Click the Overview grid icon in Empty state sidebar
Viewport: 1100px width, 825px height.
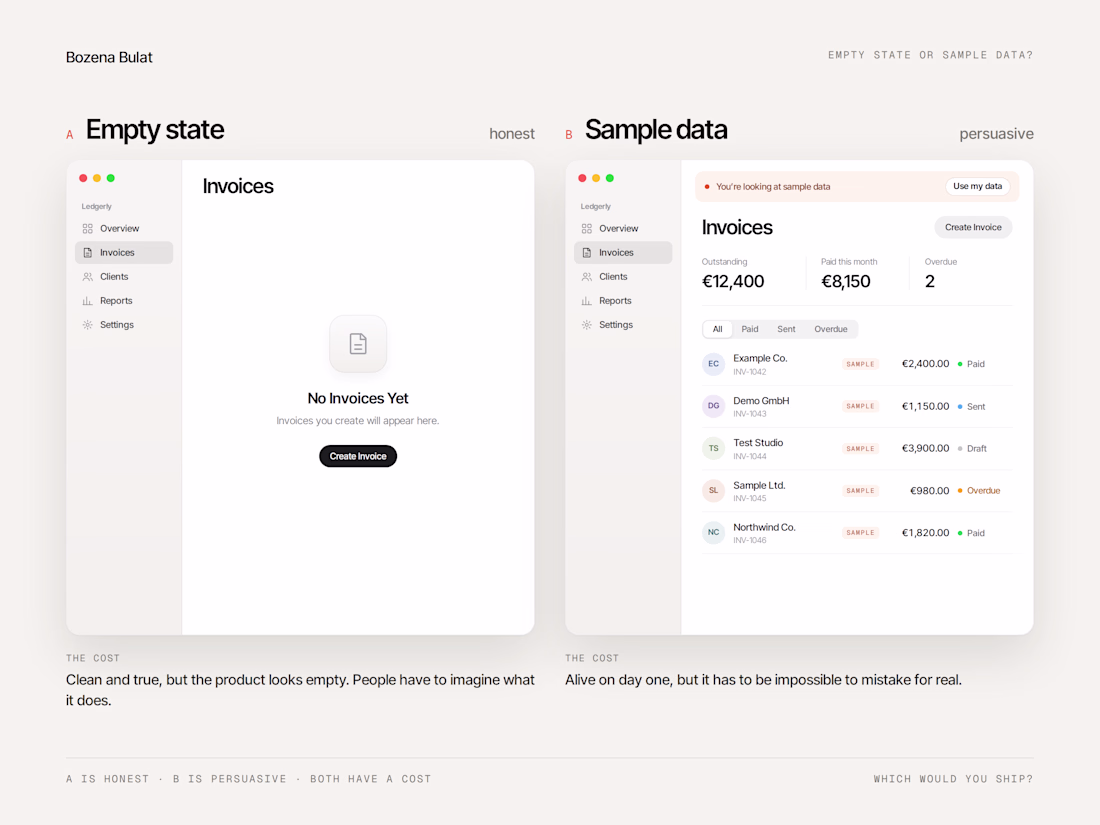(88, 229)
